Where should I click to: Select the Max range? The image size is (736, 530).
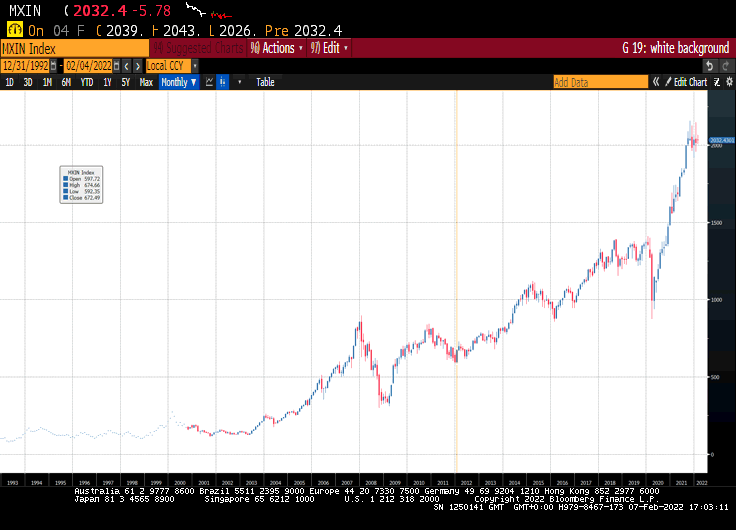[146, 82]
